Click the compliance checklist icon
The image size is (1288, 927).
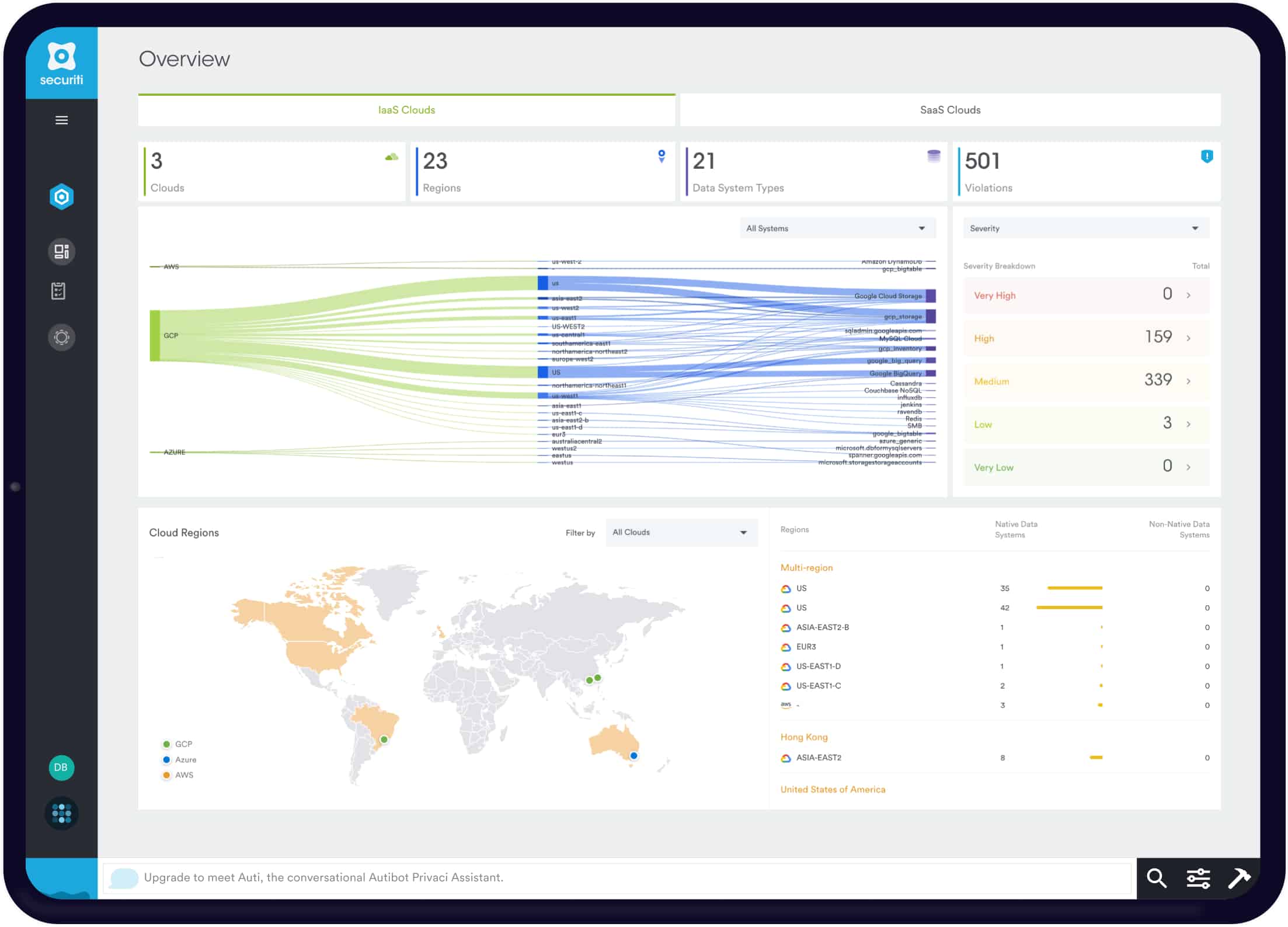[x=61, y=291]
